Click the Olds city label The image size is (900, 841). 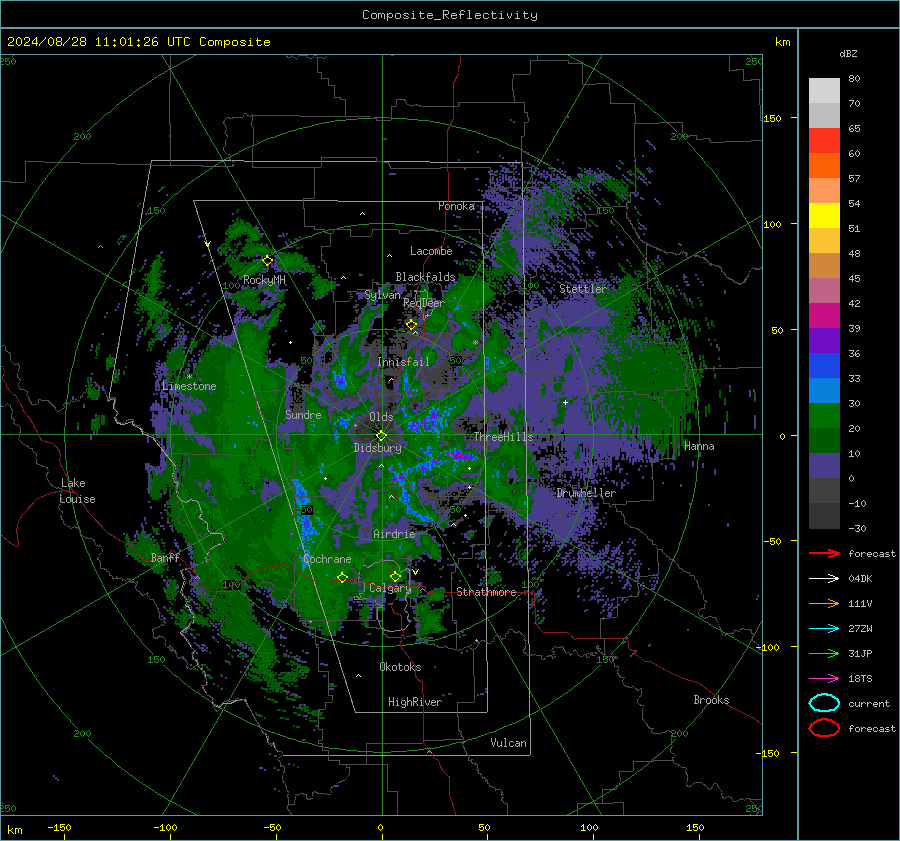pos(381,417)
